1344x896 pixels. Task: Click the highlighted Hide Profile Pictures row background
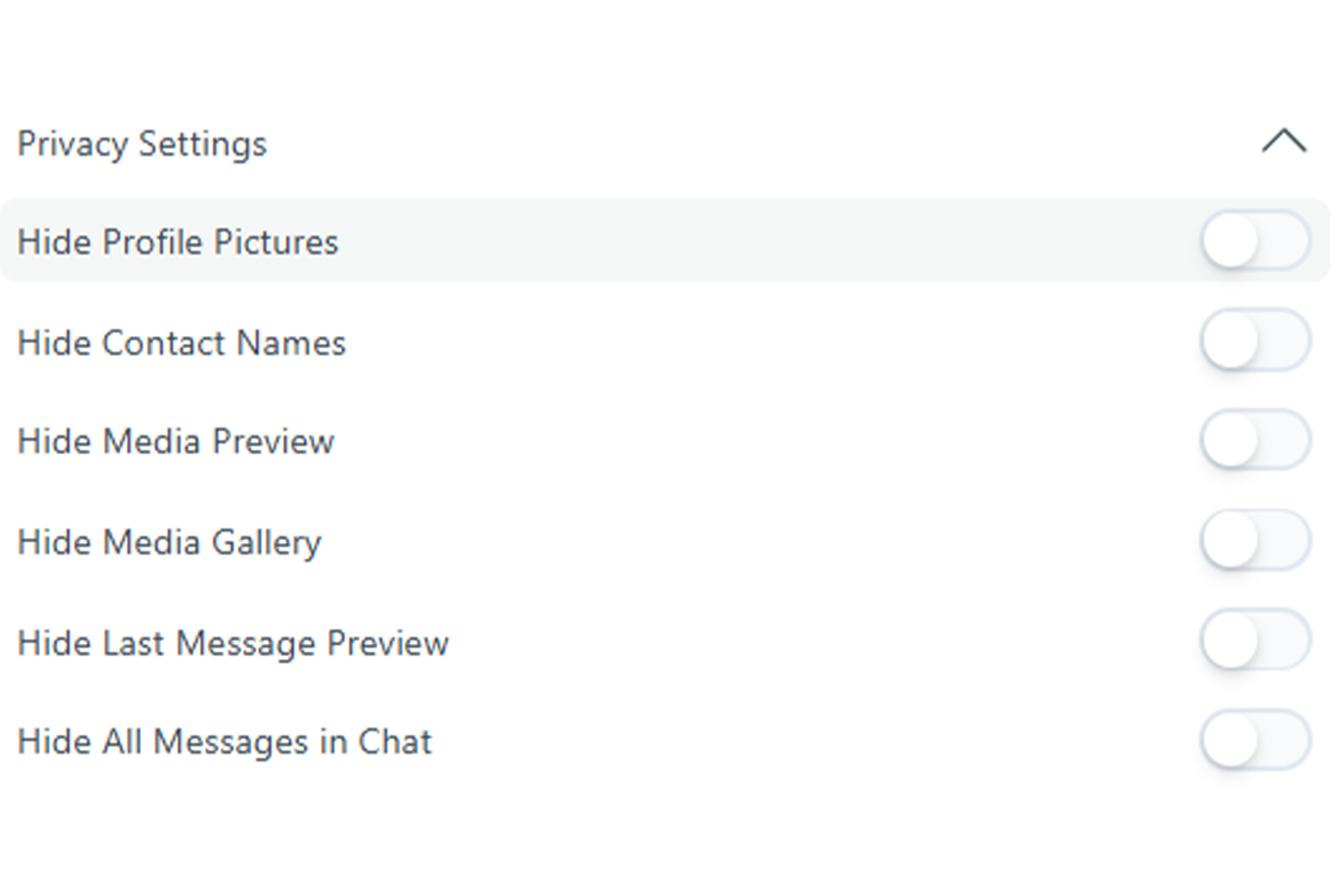[743, 241]
